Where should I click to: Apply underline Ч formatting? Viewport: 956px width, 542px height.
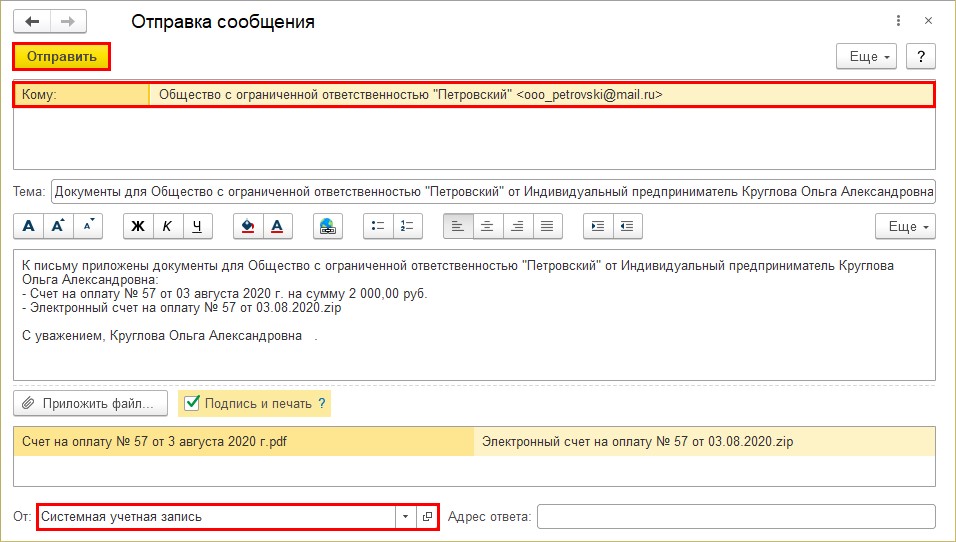point(197,226)
